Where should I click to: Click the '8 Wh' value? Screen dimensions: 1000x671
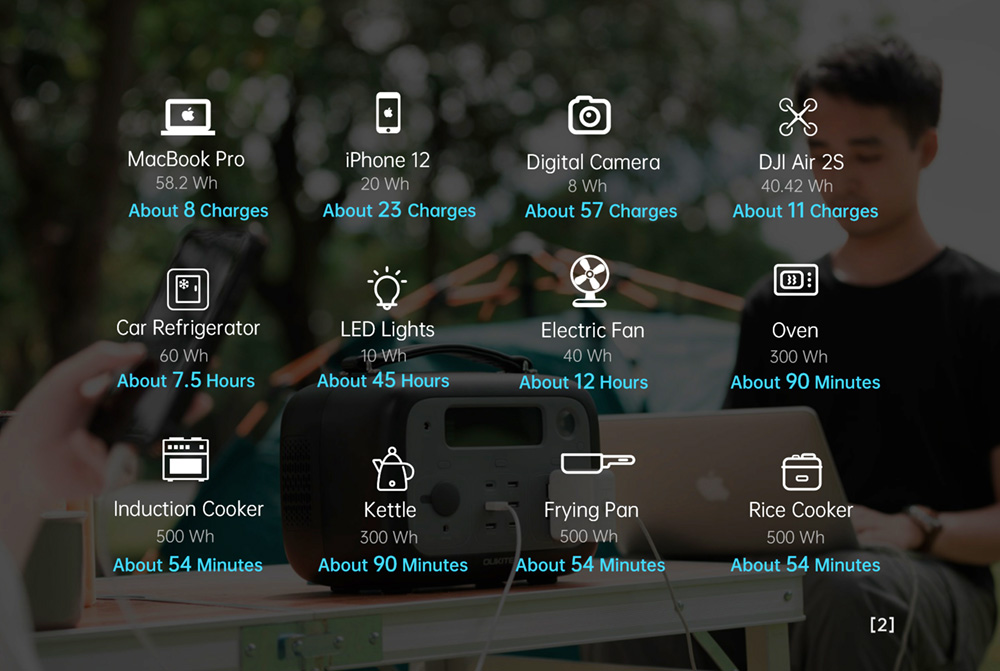[x=587, y=186]
